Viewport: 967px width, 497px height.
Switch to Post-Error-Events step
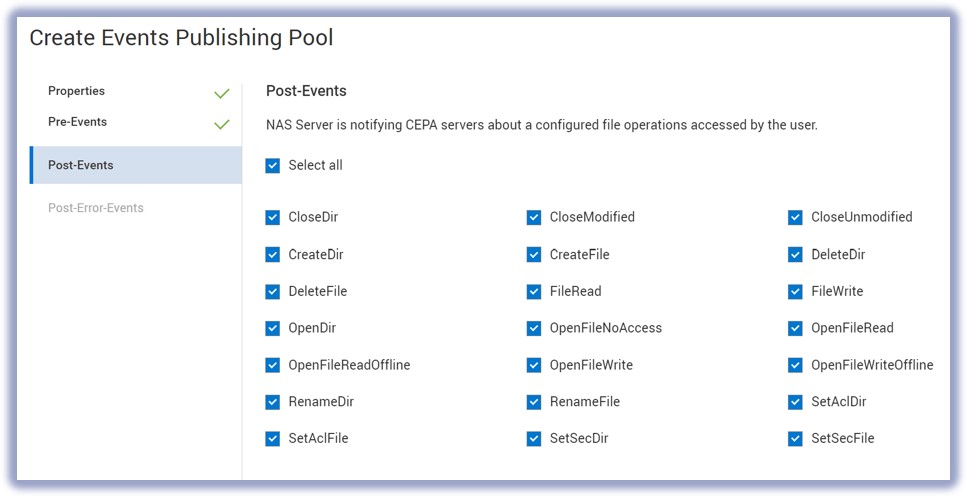click(96, 208)
